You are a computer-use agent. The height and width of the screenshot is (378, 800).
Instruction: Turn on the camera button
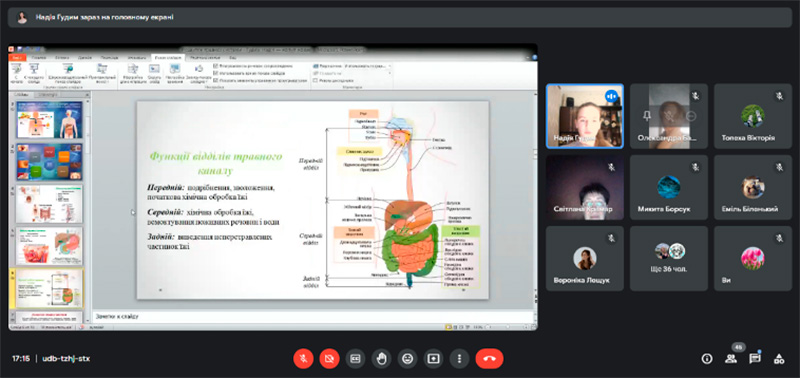pyautogui.click(x=329, y=359)
